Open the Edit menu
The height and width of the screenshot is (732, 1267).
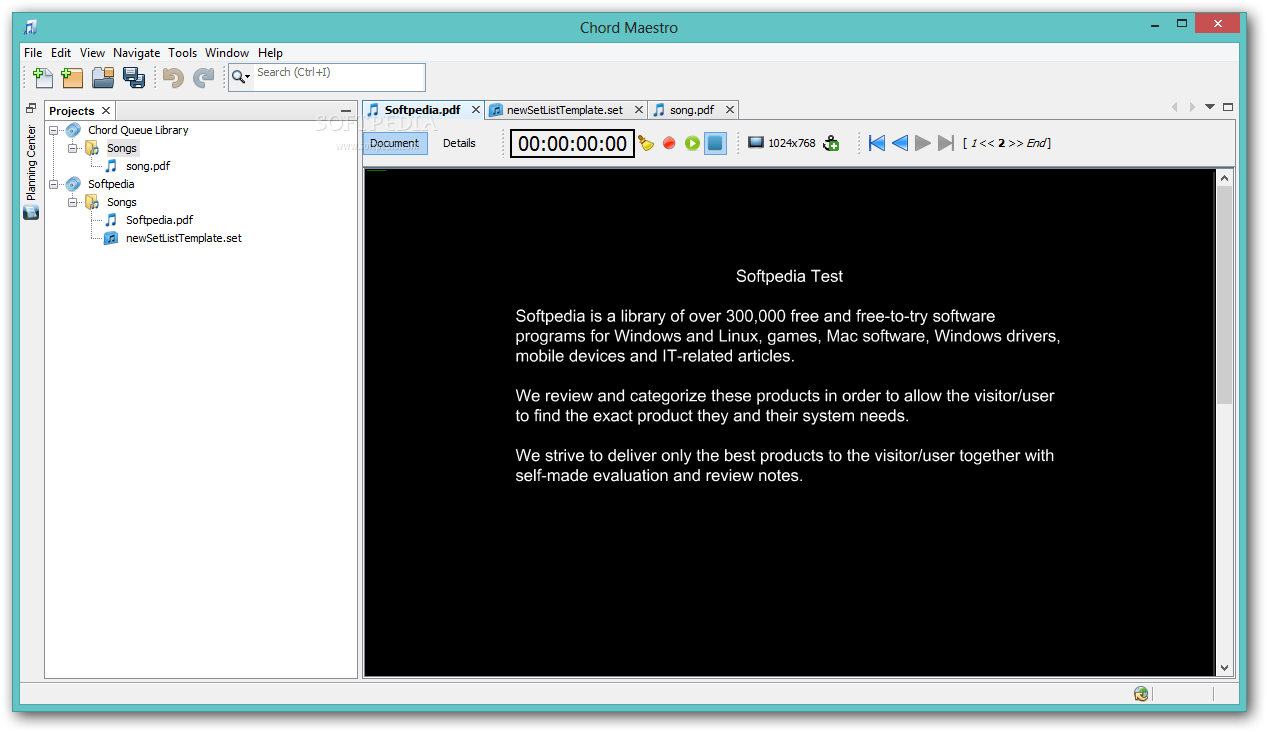61,53
